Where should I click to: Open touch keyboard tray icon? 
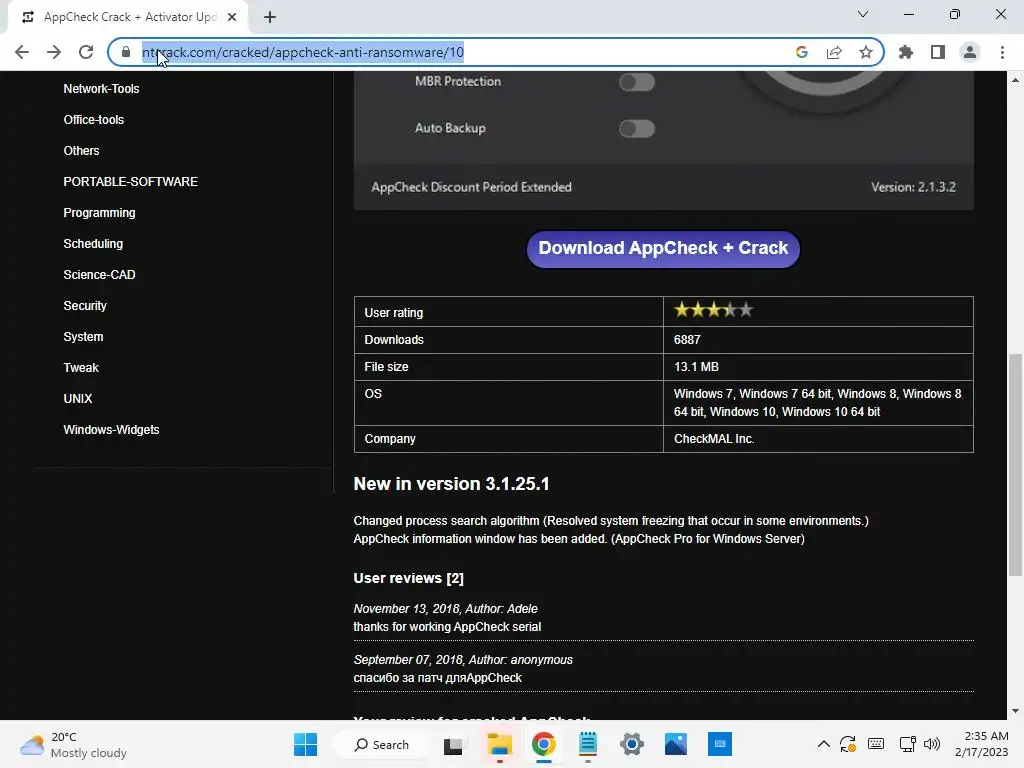[x=876, y=744]
